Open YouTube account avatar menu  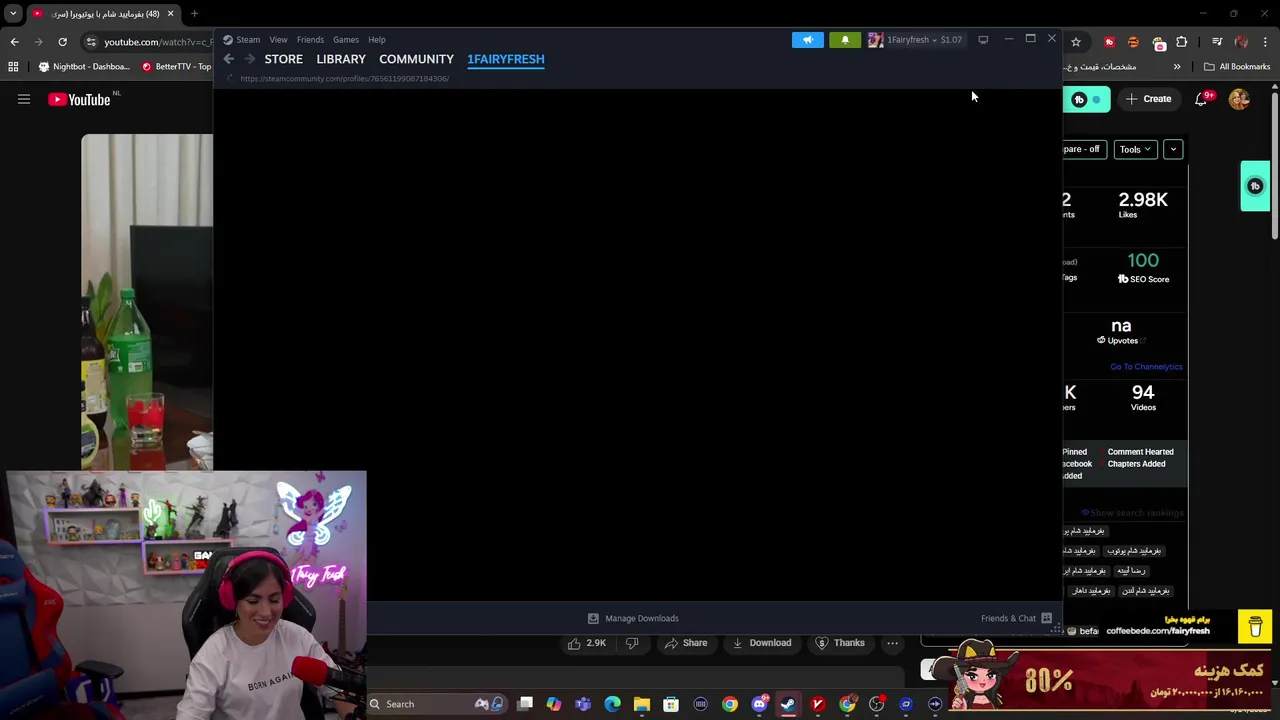click(x=1239, y=99)
